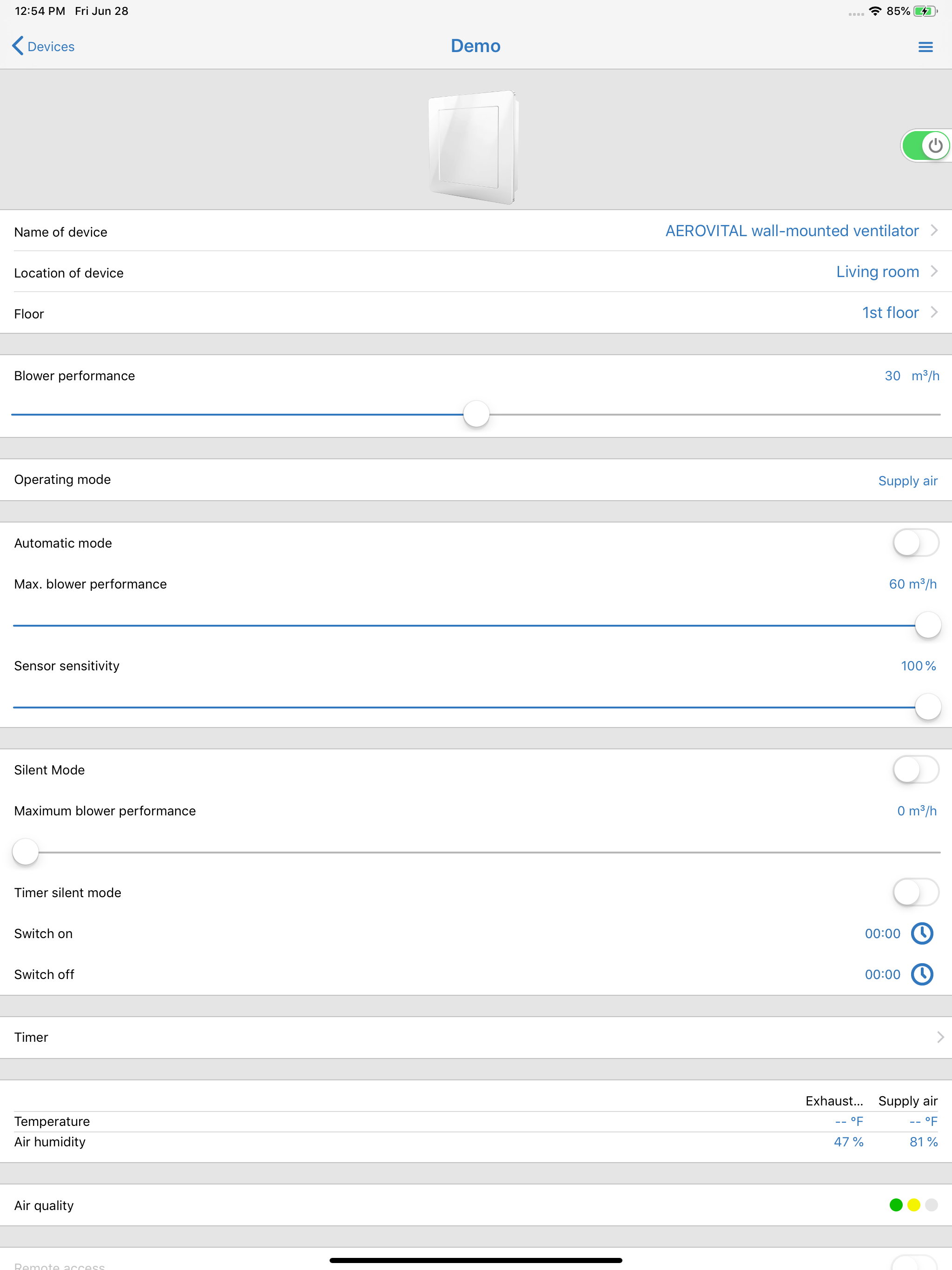Tap the back chevron to Devices
Screen dimensions: 952x1270
(18, 46)
